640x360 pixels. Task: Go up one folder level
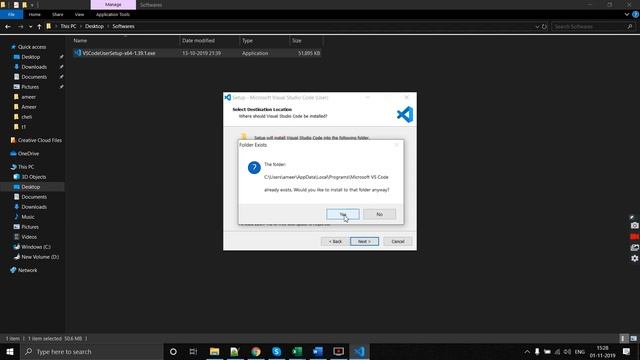[39, 27]
